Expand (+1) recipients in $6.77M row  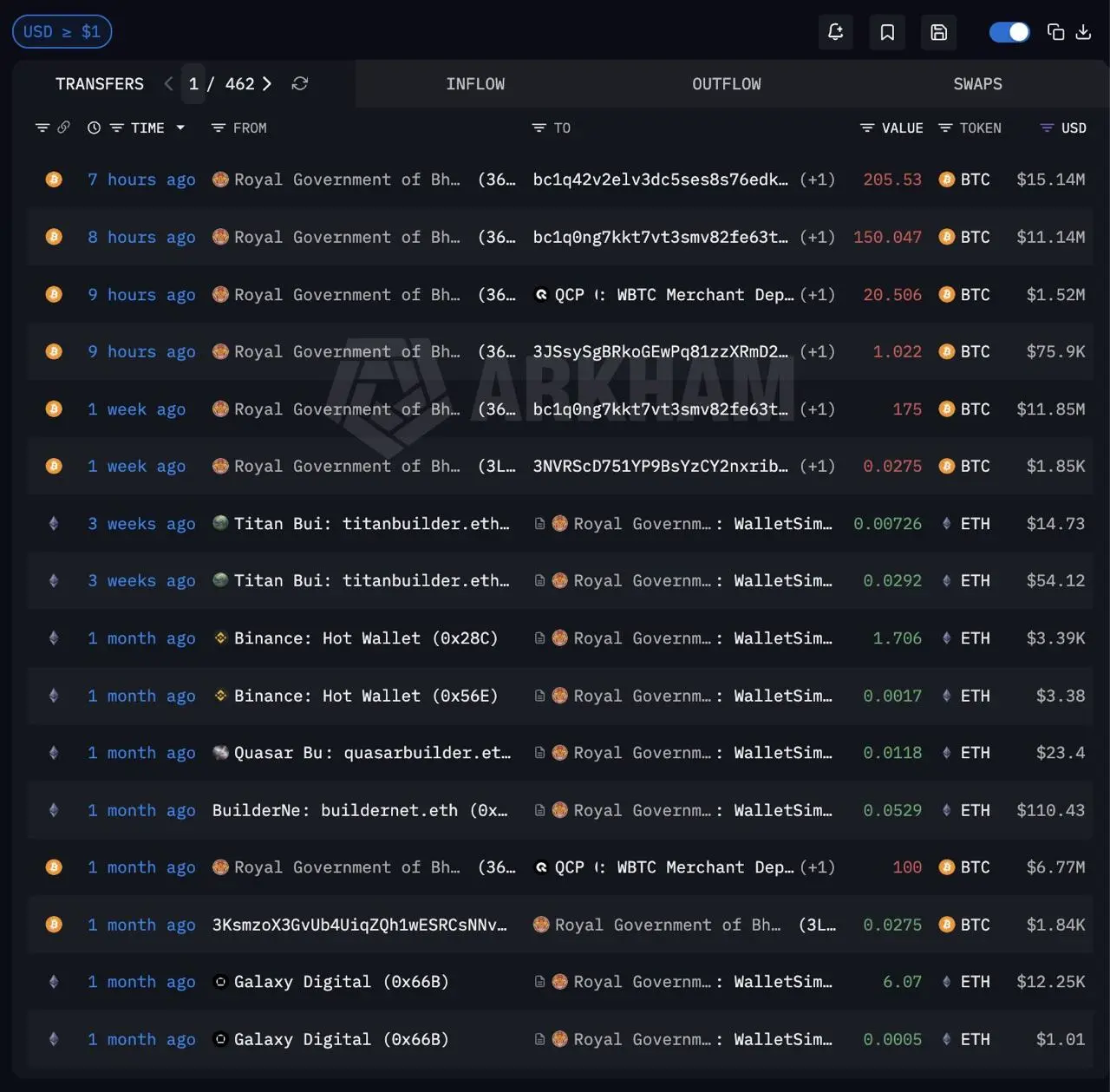click(817, 867)
